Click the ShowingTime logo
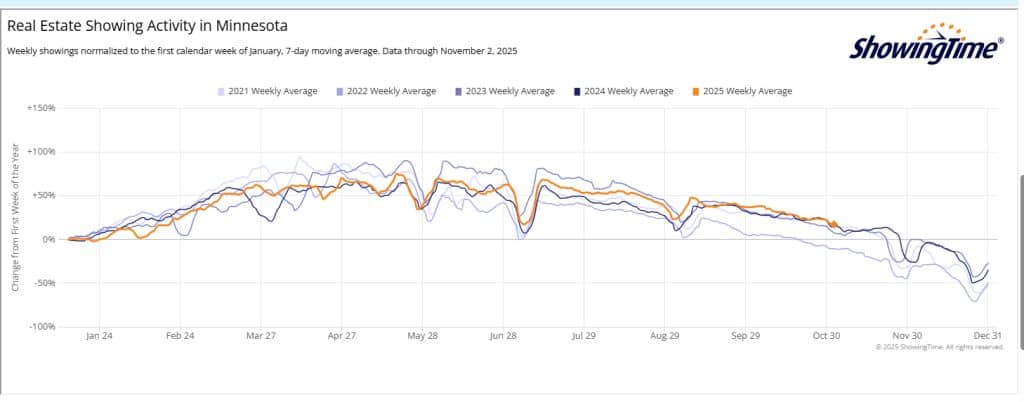 (927, 44)
